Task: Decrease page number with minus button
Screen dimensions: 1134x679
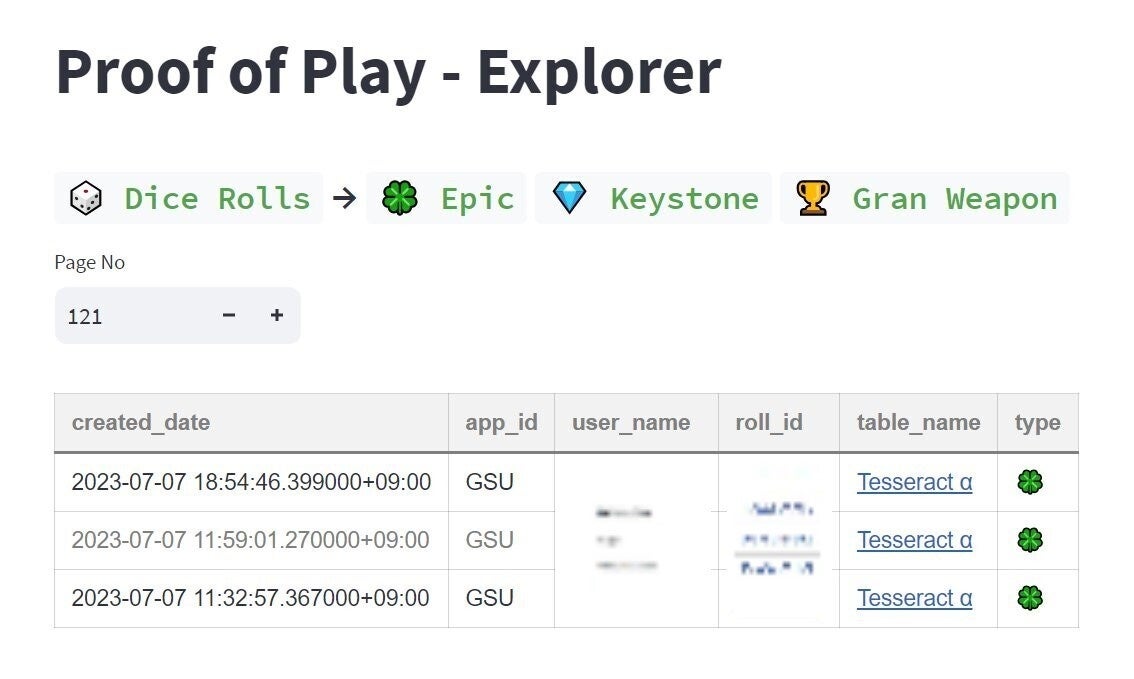Action: [x=229, y=316]
